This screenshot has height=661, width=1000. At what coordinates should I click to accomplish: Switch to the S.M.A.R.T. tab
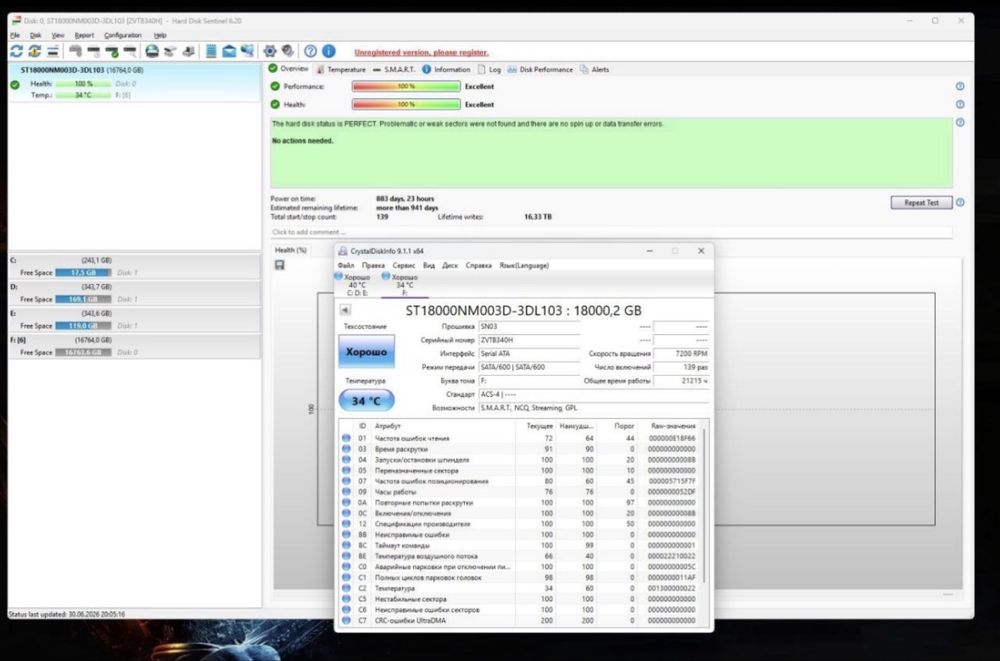click(x=393, y=70)
